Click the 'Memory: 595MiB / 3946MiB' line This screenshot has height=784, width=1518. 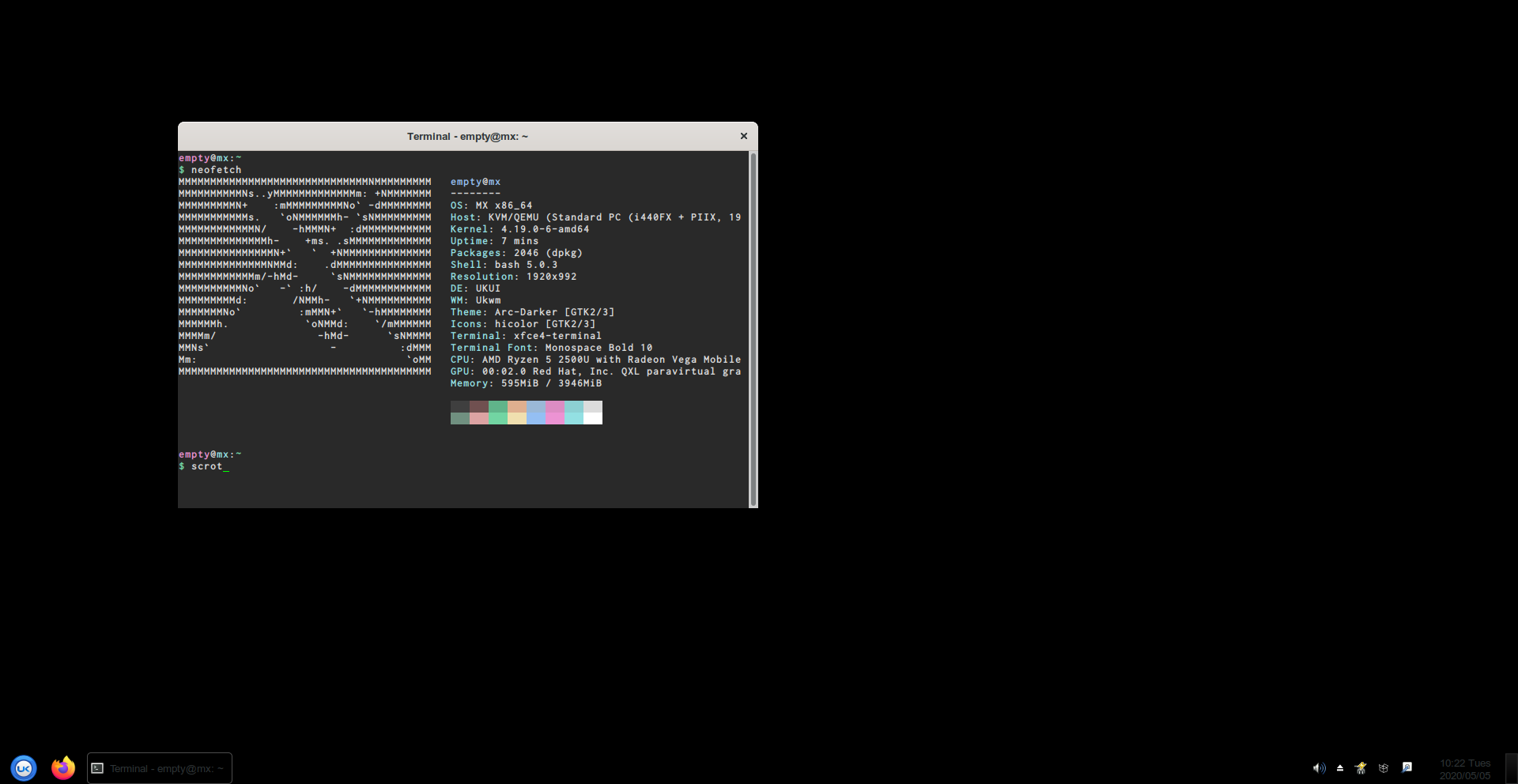coord(527,383)
